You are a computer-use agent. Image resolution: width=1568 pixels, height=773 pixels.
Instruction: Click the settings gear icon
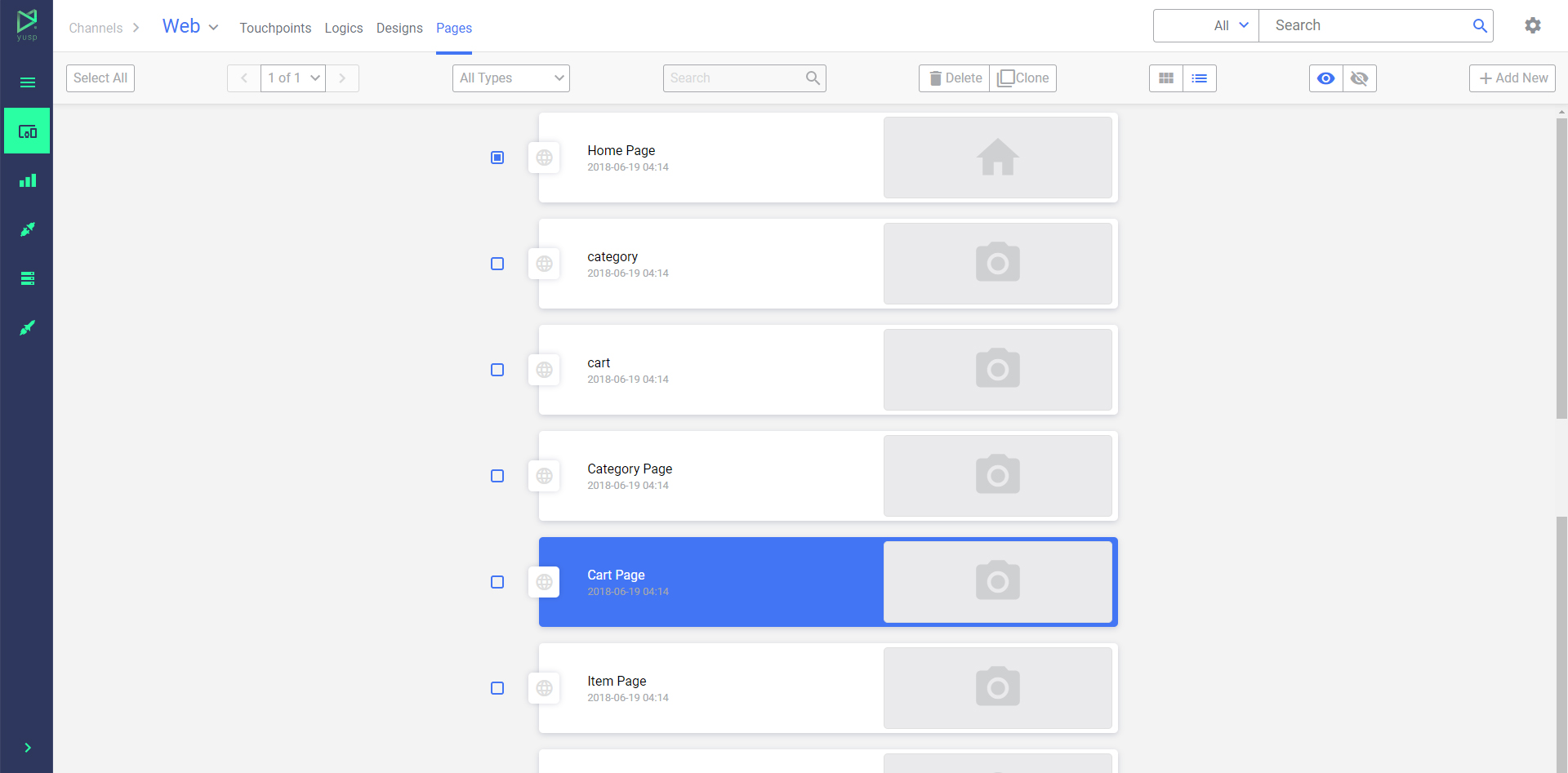[1533, 25]
